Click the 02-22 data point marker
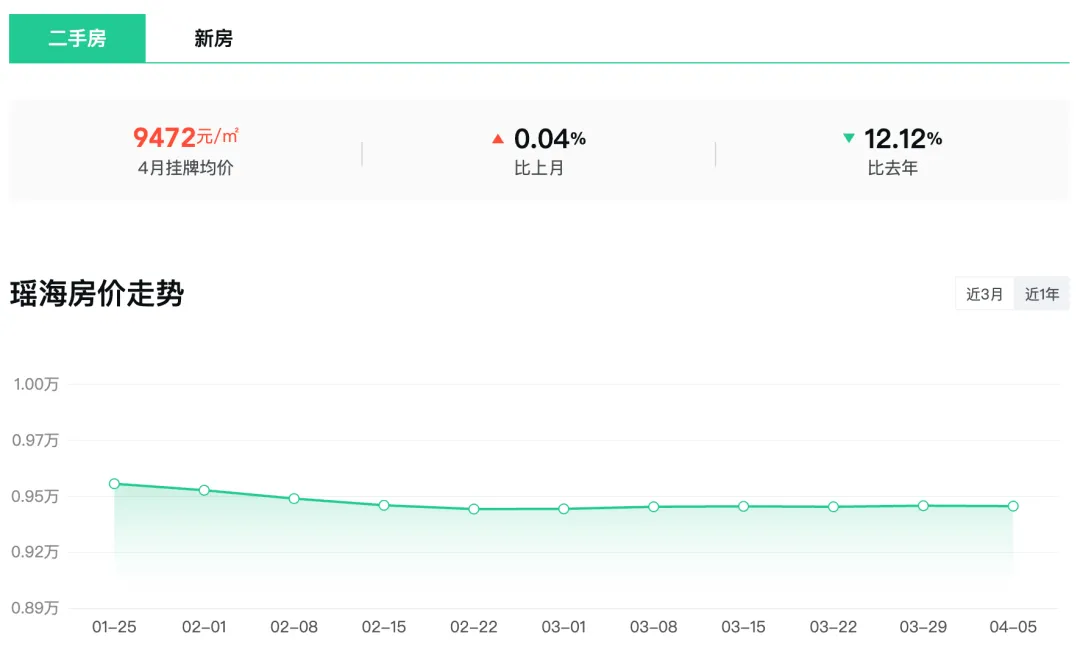 pyautogui.click(x=474, y=509)
